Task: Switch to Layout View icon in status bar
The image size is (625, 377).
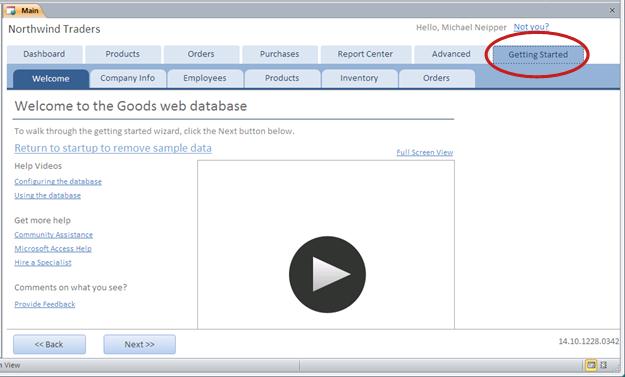Action: (x=603, y=365)
